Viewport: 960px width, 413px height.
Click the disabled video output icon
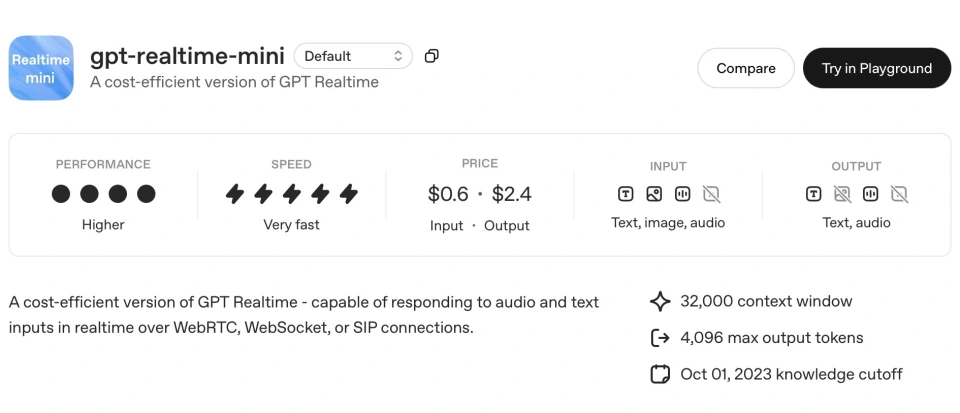[x=899, y=194]
